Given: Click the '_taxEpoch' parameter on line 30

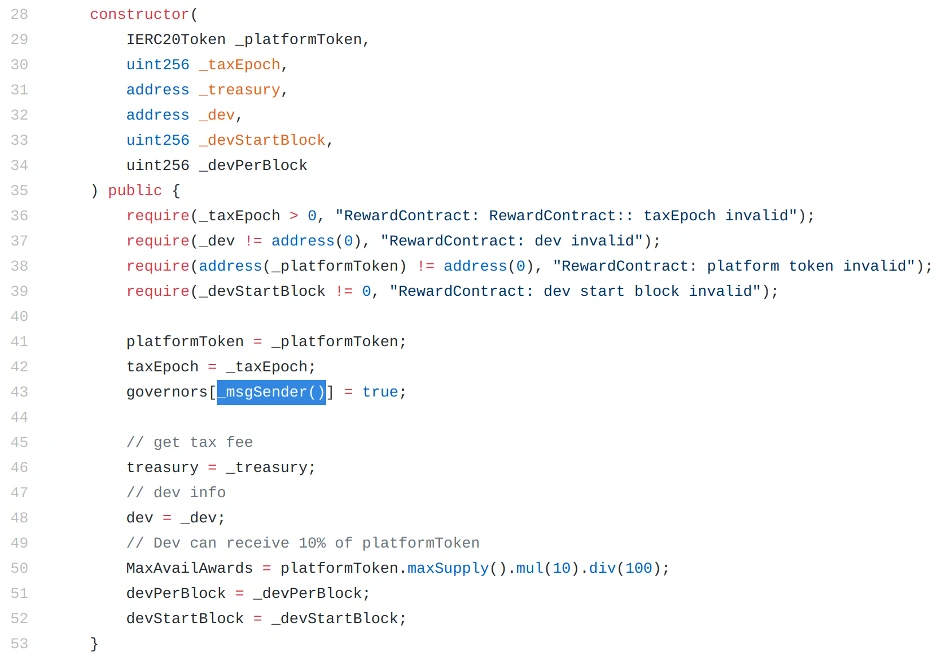Looking at the screenshot, I should 239,64.
